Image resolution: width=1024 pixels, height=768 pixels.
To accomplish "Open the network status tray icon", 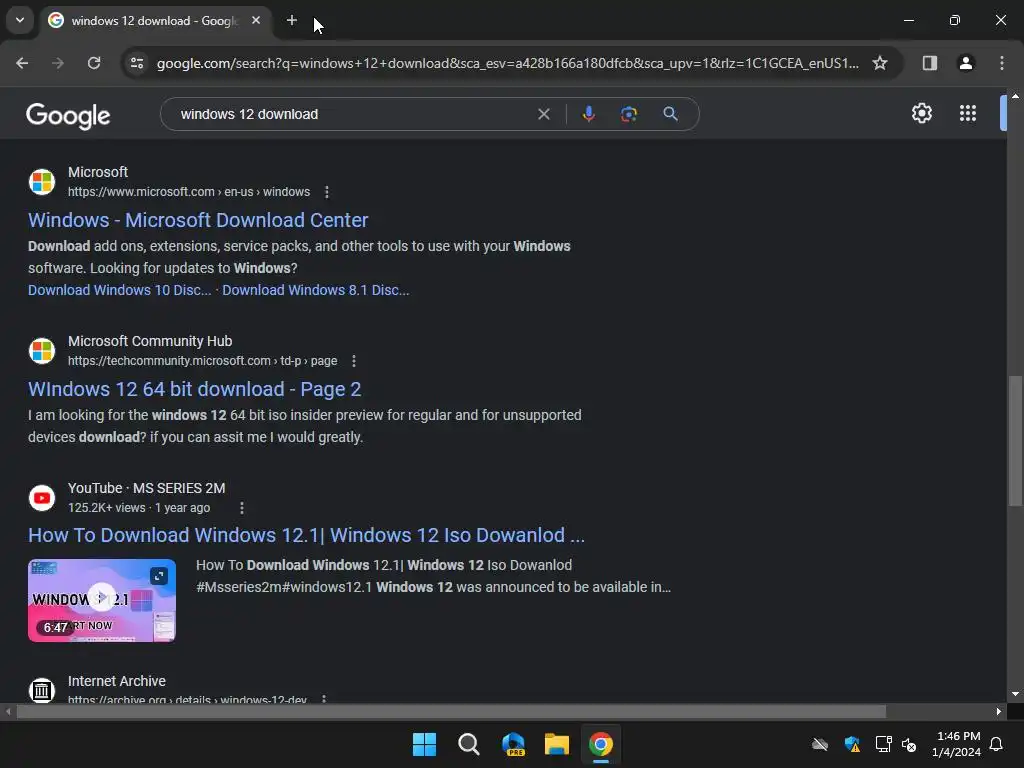I will coord(883,744).
